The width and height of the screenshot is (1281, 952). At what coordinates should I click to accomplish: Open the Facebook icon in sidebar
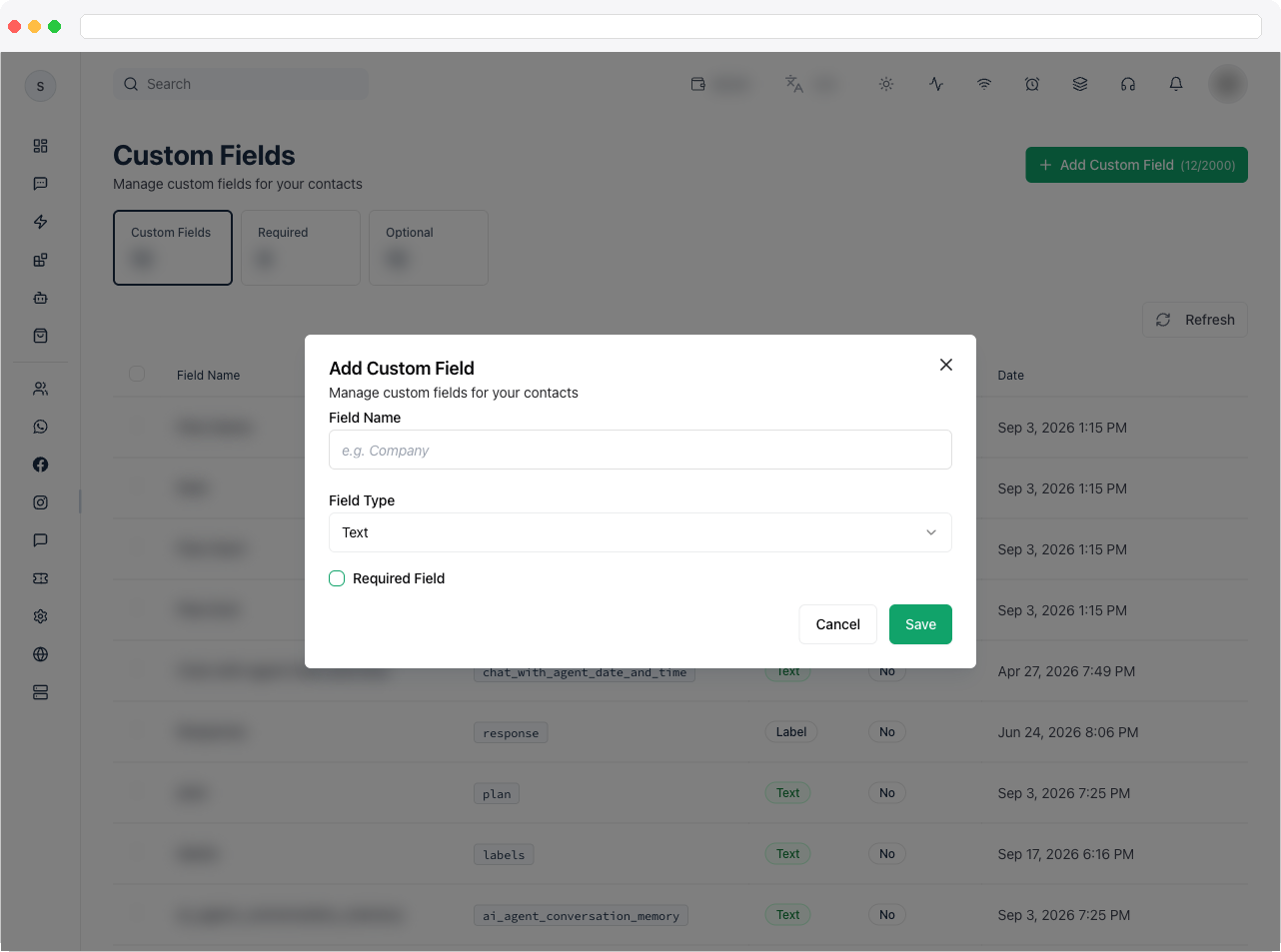40,465
